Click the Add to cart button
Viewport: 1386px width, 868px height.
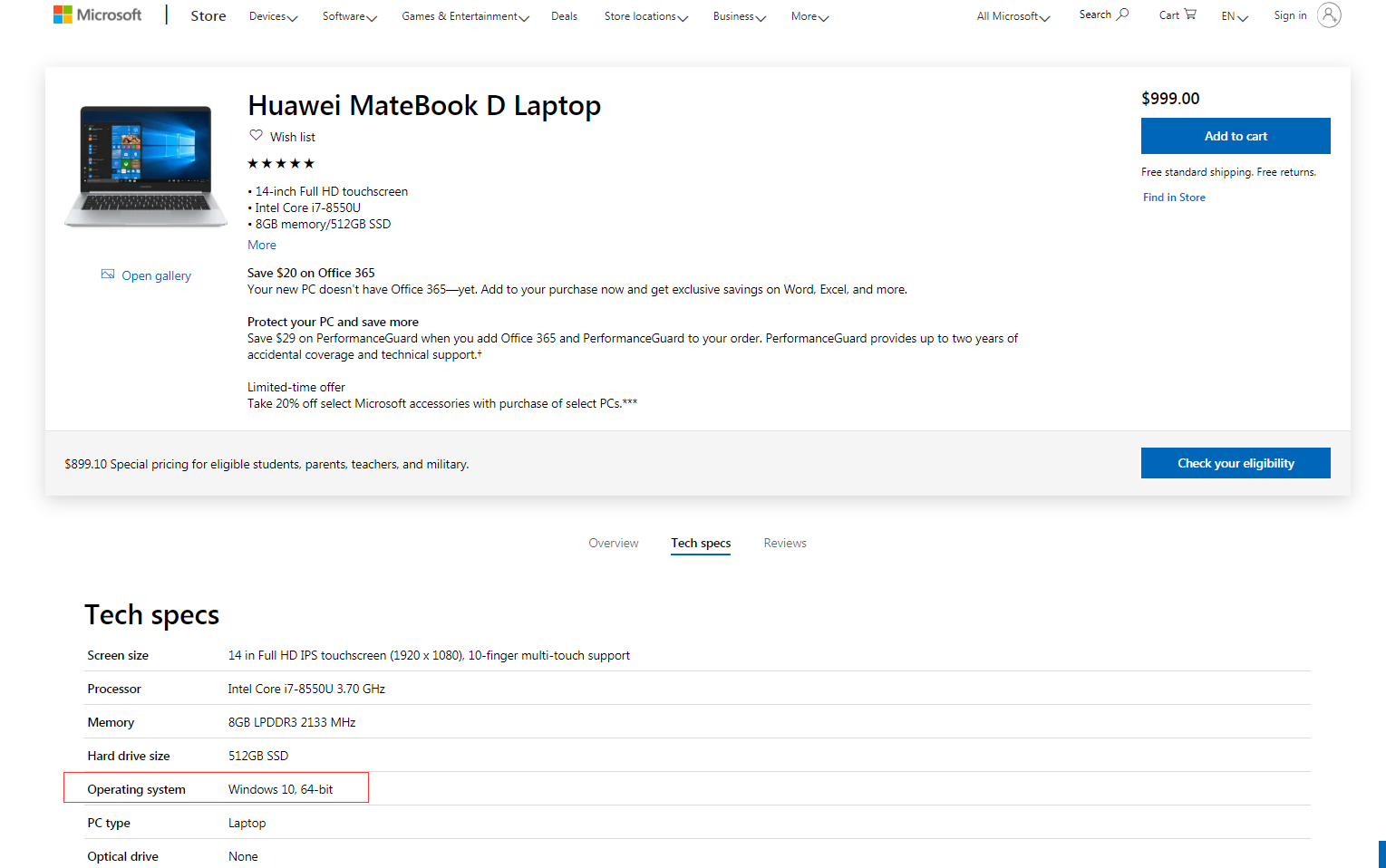point(1236,136)
